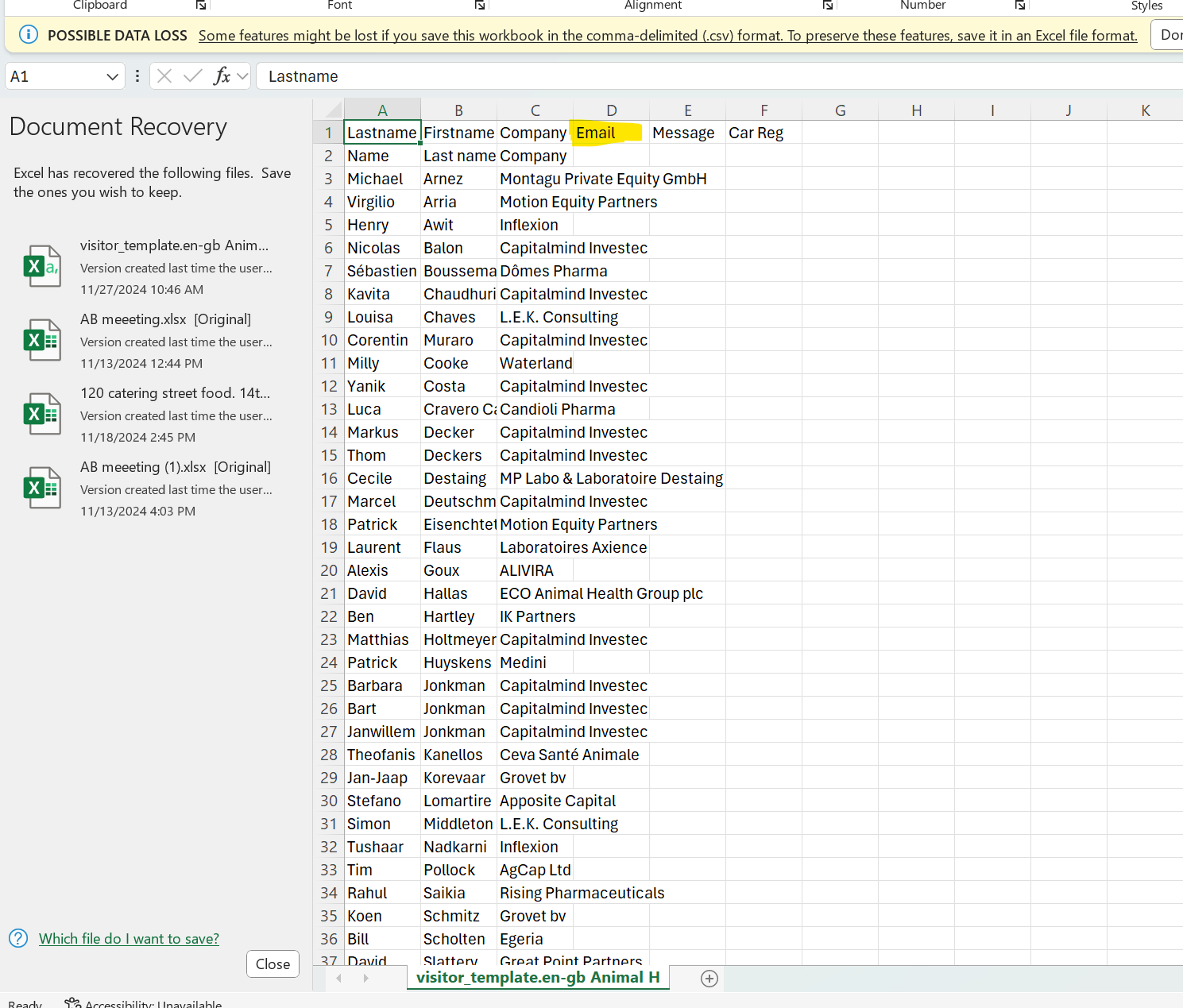Select cell containing ALIVIRA
This screenshot has height=1008, width=1183.
(x=535, y=570)
